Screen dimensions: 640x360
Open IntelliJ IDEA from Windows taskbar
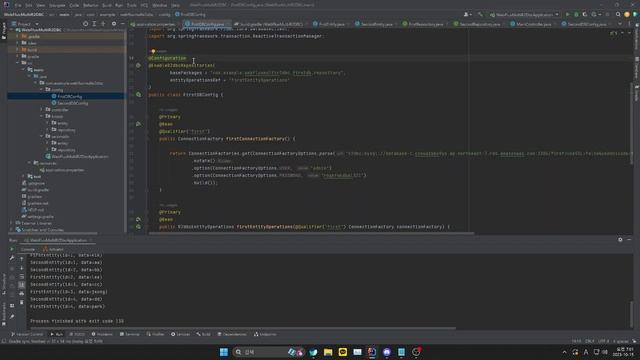372,352
